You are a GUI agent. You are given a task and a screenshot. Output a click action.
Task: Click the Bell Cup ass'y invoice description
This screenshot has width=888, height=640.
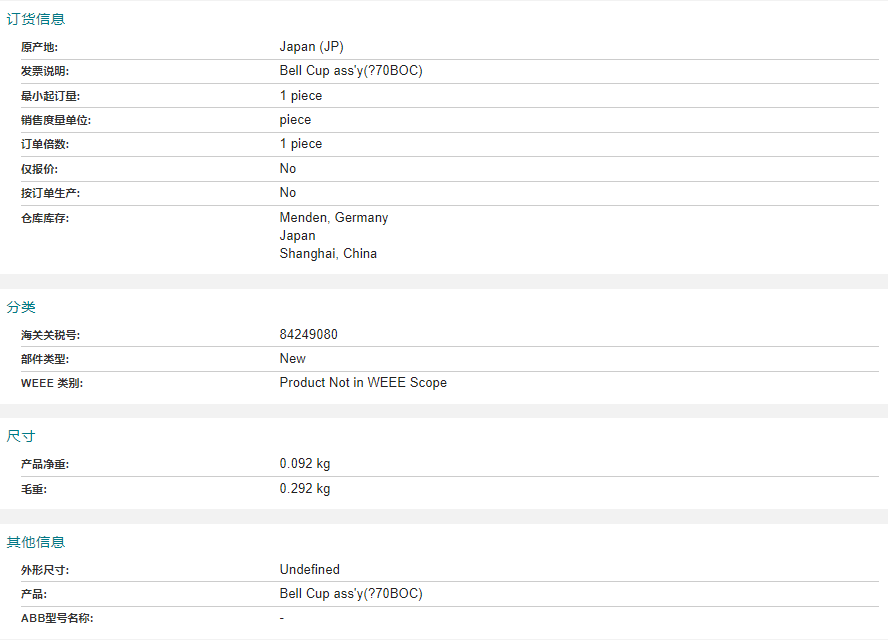point(351,71)
